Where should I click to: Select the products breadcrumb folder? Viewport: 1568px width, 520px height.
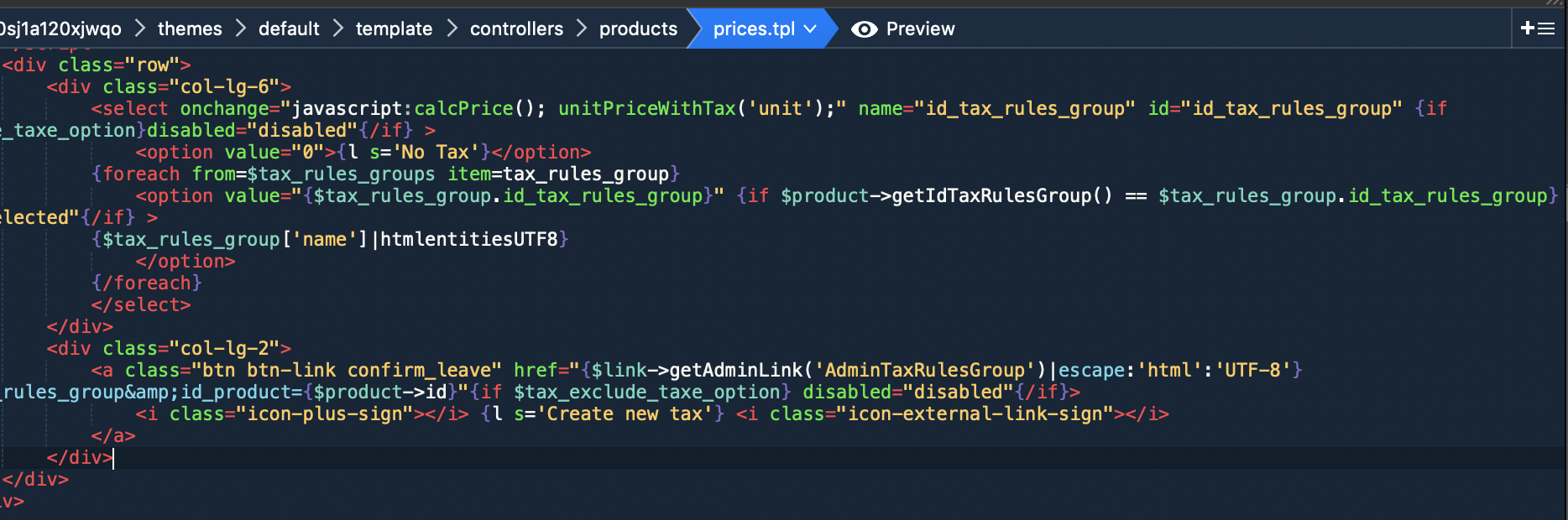pos(638,29)
